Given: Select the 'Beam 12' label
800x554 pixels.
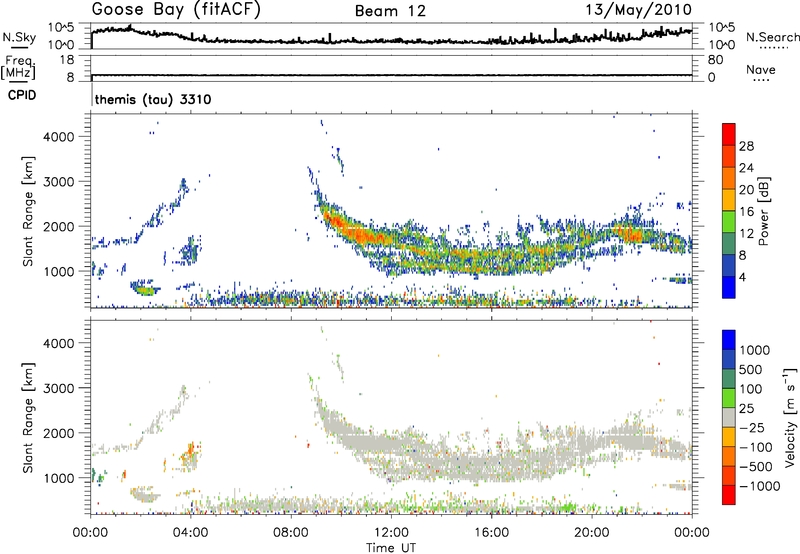Looking at the screenshot, I should (x=390, y=11).
